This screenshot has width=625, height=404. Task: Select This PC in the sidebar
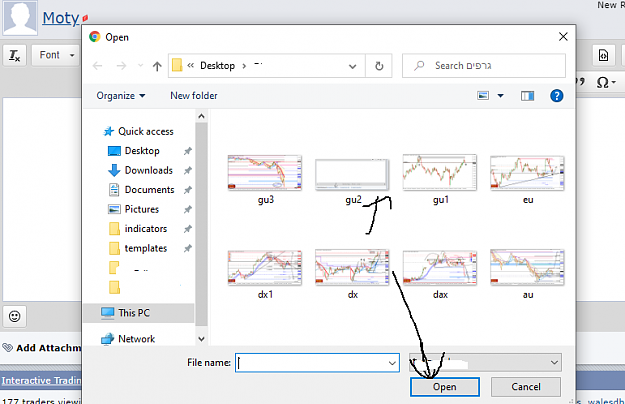click(x=138, y=313)
